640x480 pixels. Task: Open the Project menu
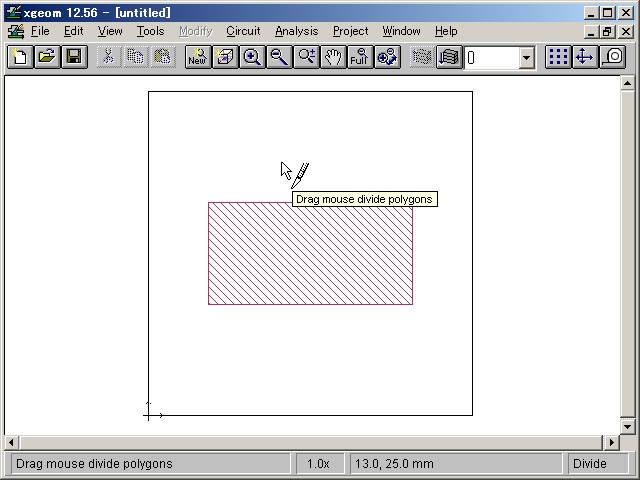351,31
